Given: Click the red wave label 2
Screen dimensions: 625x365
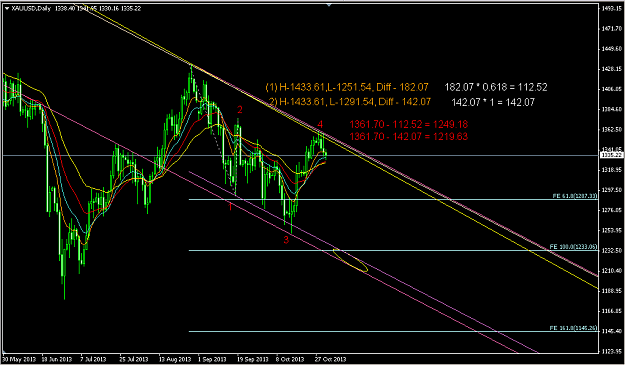Looking at the screenshot, I should coord(240,110).
